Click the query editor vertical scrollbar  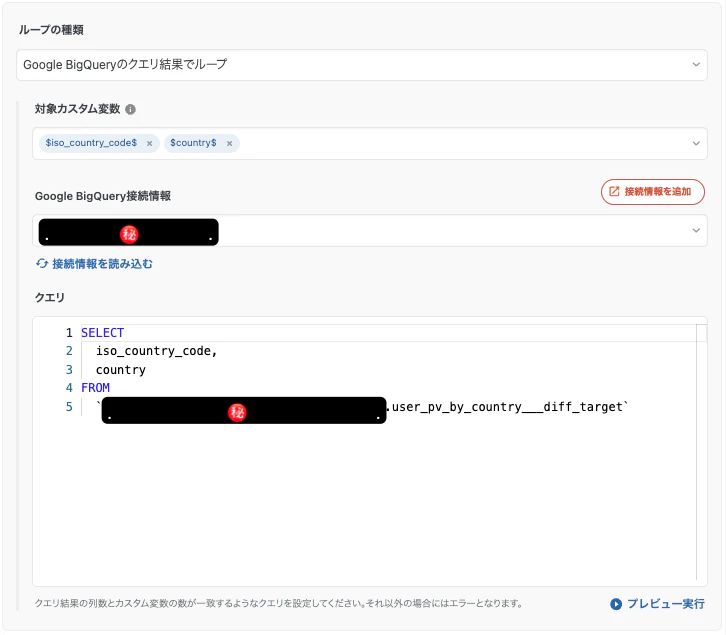[x=701, y=452]
